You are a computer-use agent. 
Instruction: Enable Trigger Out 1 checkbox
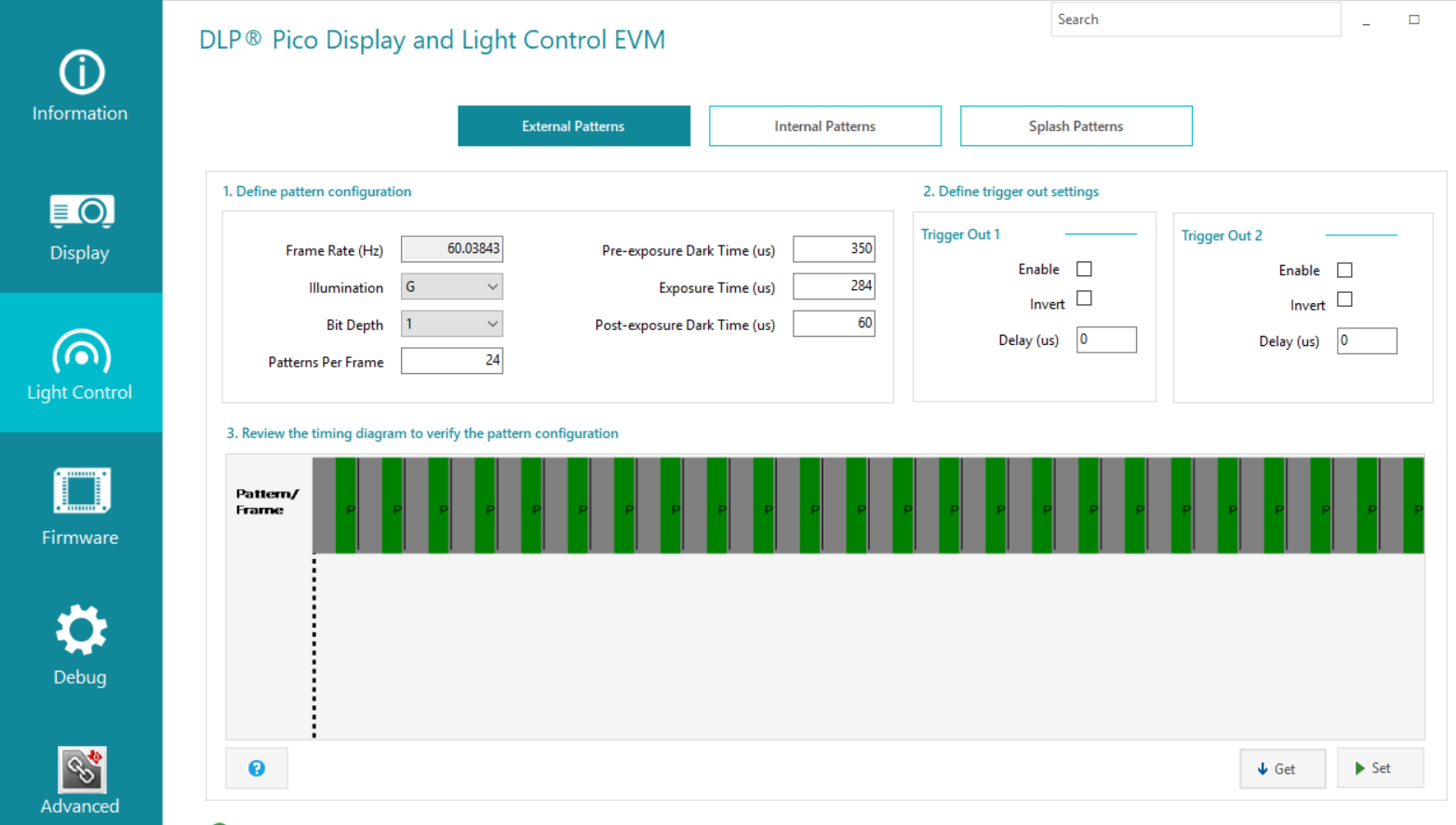pyautogui.click(x=1084, y=269)
